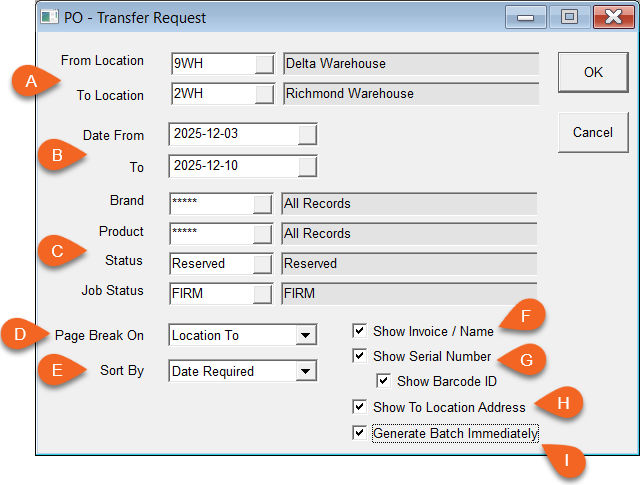Click the Cancel button
The width and height of the screenshot is (640, 485).
pyautogui.click(x=592, y=132)
